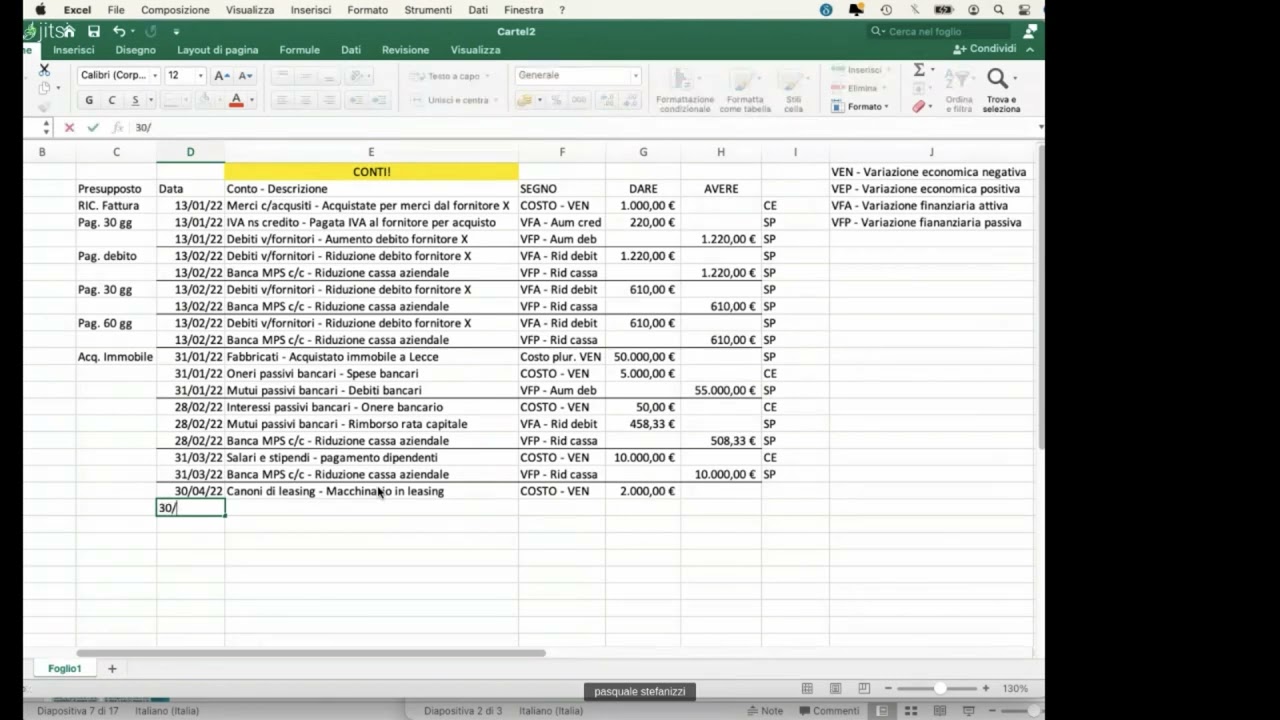Image resolution: width=1280 pixels, height=720 pixels.
Task: Open the Formule ribbon tab
Action: pos(299,50)
